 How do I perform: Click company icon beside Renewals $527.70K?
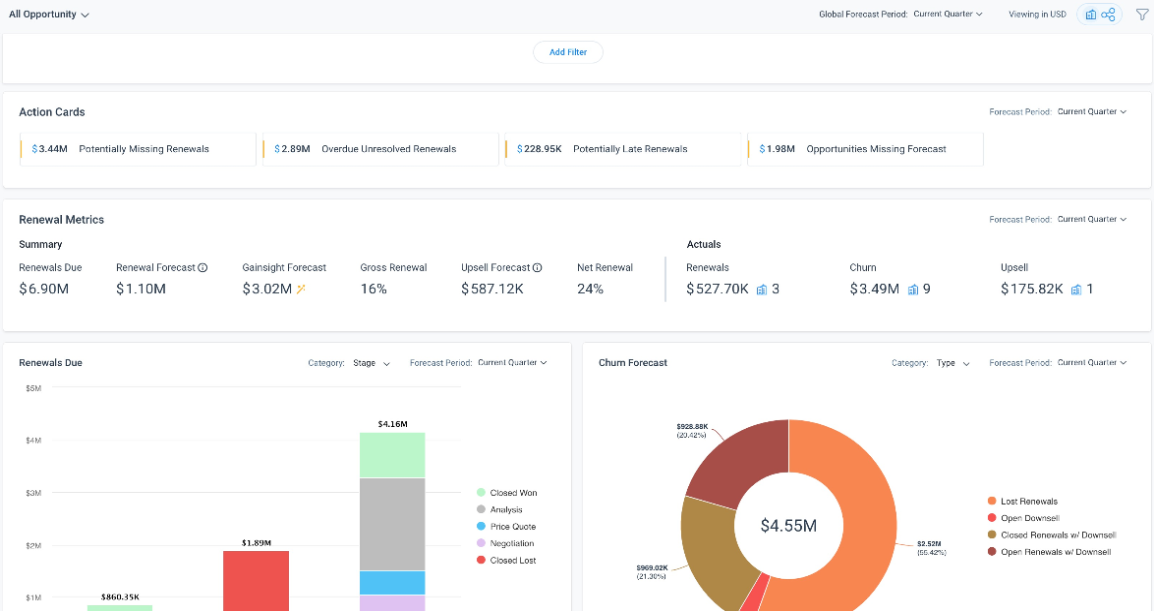pos(762,289)
